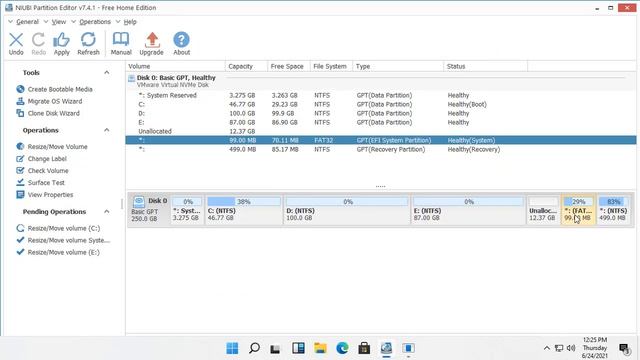Open taskbar clock showing 12:25 PM
This screenshot has width=640, height=360.
(x=595, y=348)
